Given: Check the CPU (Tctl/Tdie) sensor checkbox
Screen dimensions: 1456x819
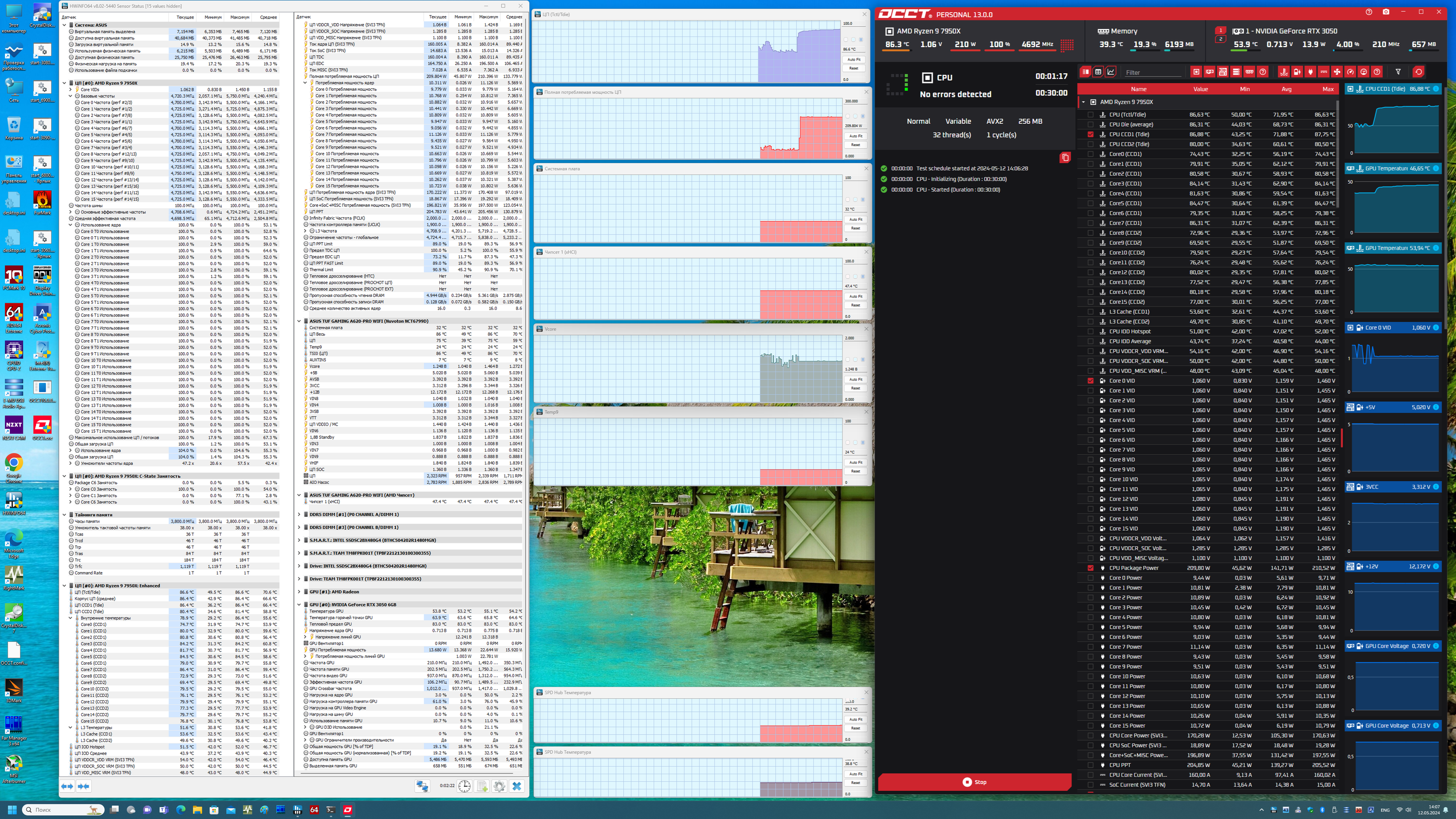Looking at the screenshot, I should tap(1091, 115).
